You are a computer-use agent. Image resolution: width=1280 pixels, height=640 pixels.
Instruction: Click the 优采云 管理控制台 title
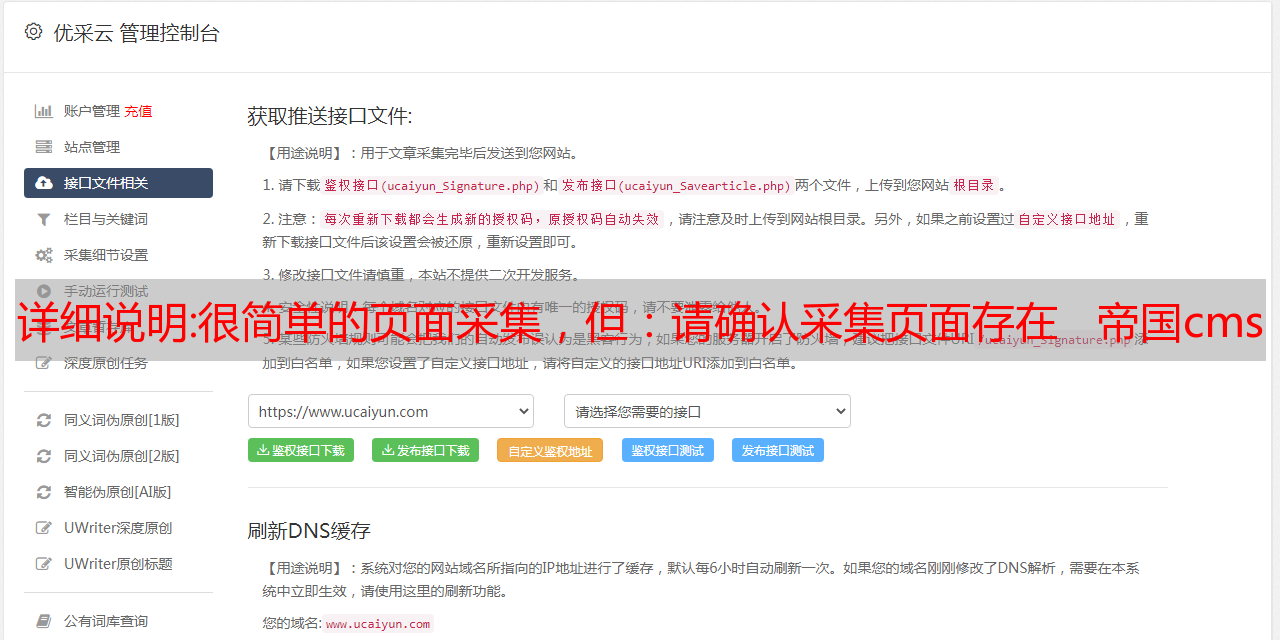click(136, 33)
